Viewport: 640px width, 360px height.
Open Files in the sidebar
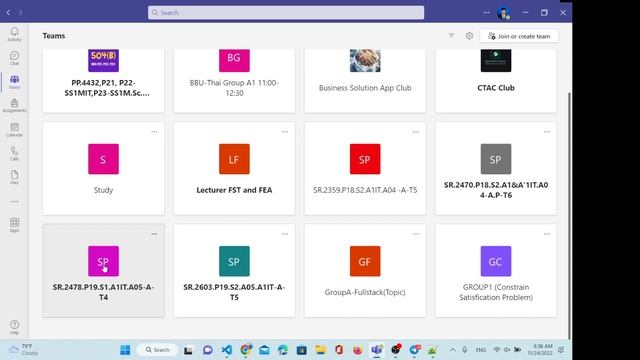point(14,177)
